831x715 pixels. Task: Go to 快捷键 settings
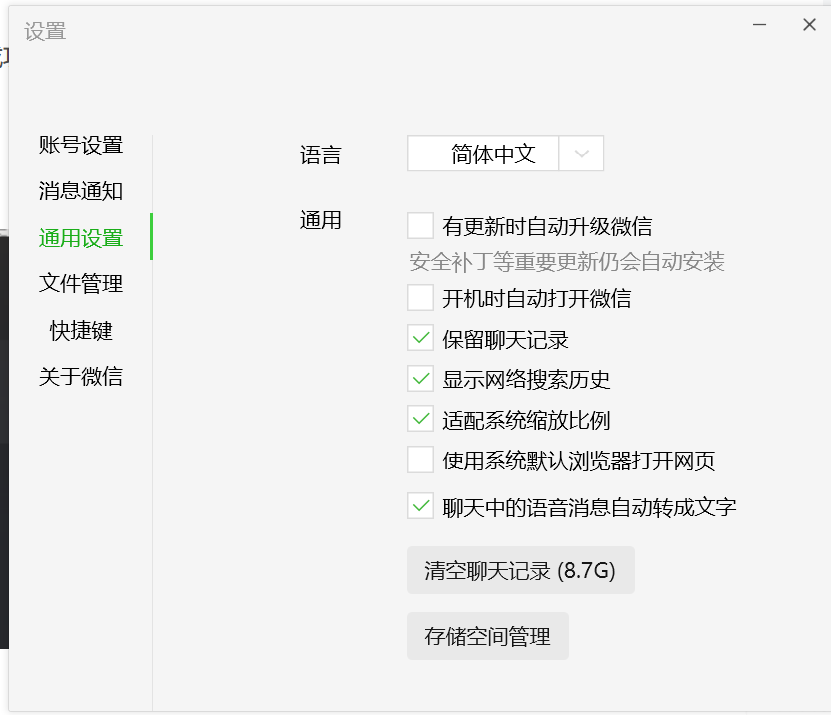(81, 331)
